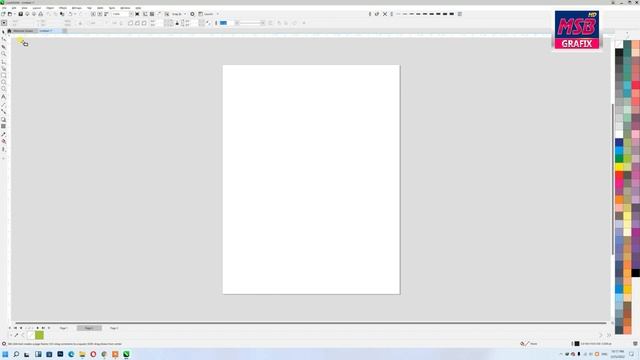Pick the red swatch in color palette
This screenshot has height=360, width=640.
point(619,175)
